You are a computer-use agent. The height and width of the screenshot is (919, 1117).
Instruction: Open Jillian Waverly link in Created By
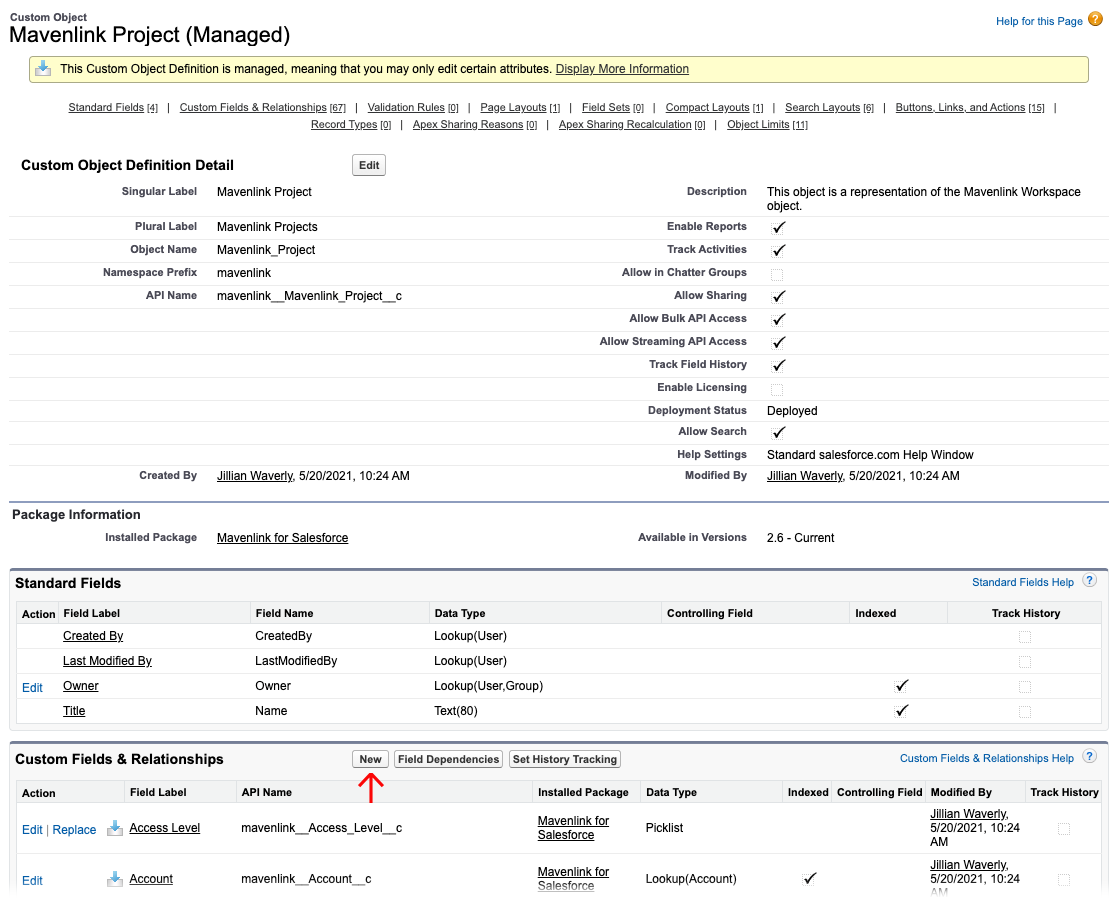point(255,476)
